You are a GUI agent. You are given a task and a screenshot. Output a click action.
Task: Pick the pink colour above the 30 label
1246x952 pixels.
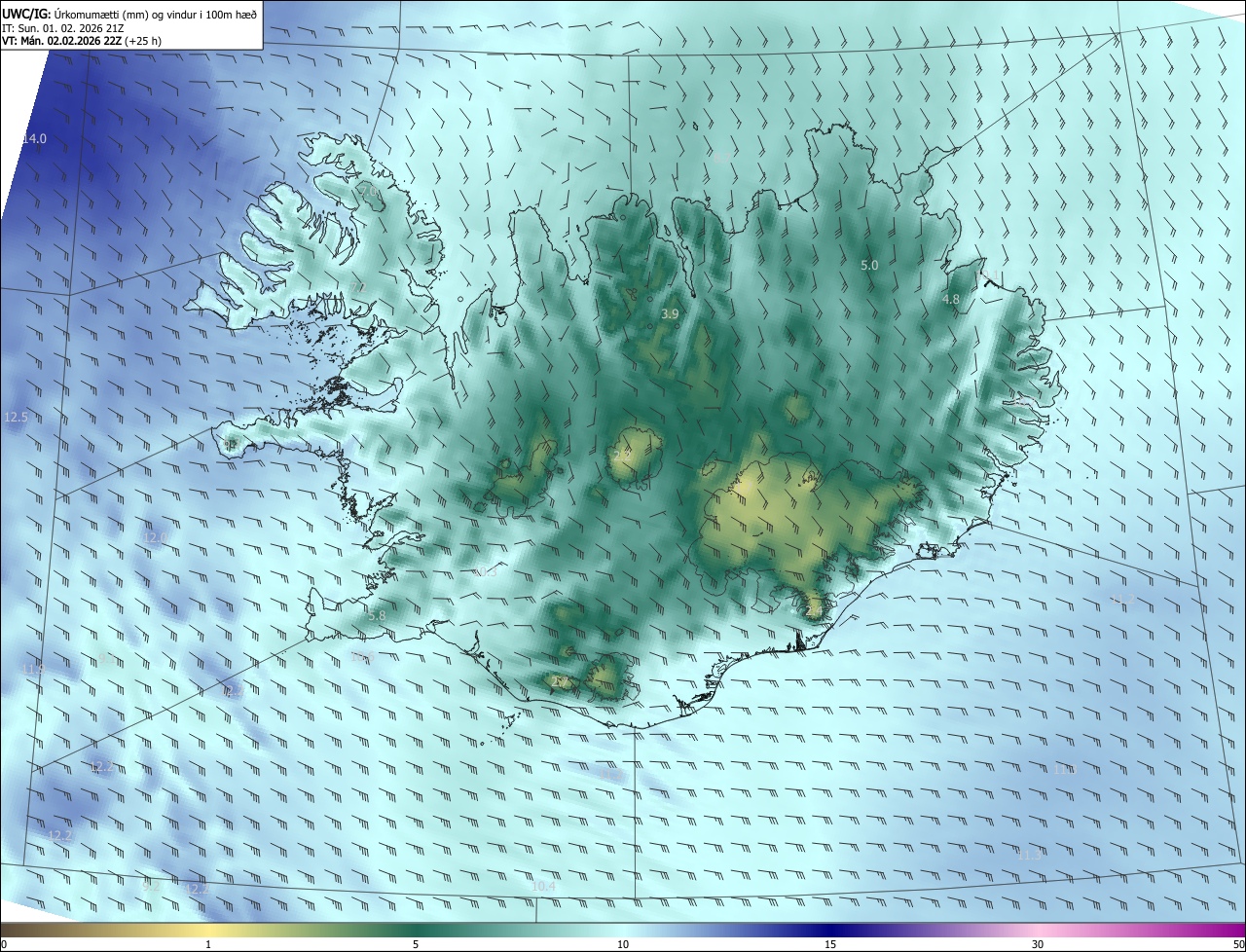coord(1038,930)
